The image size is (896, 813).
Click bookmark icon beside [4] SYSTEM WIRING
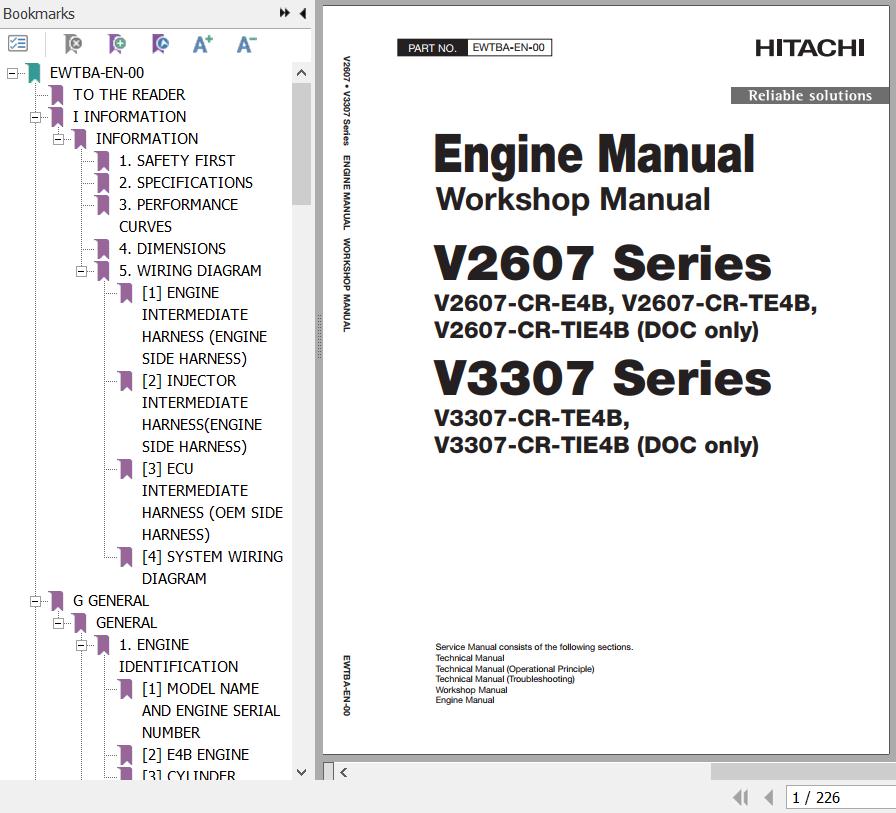point(126,557)
